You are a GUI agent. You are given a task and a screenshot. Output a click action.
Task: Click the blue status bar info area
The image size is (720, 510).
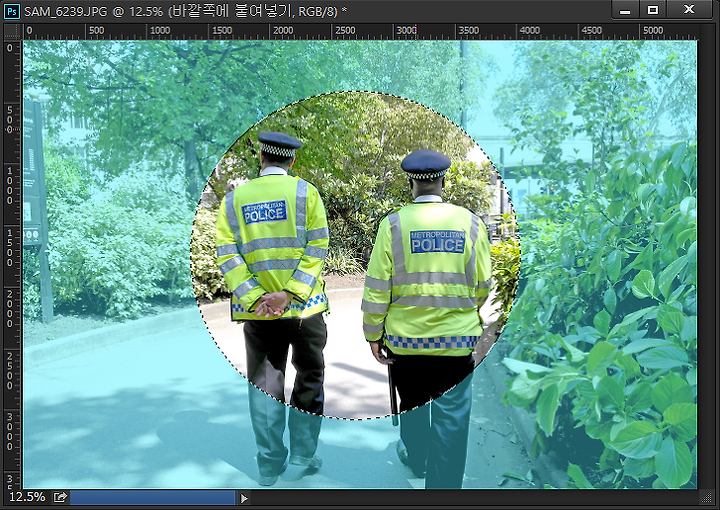click(152, 497)
